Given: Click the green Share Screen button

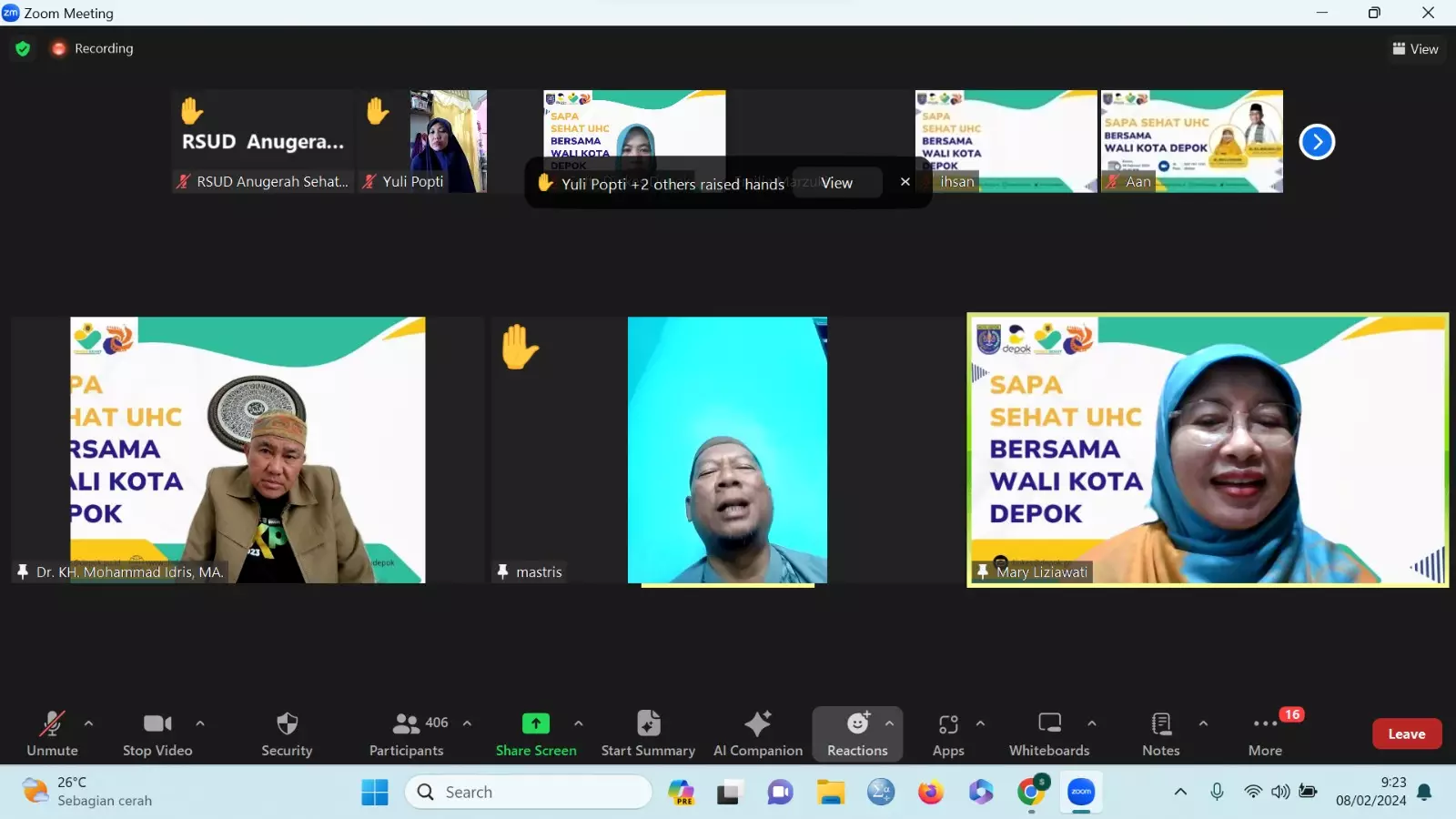Looking at the screenshot, I should [x=536, y=733].
